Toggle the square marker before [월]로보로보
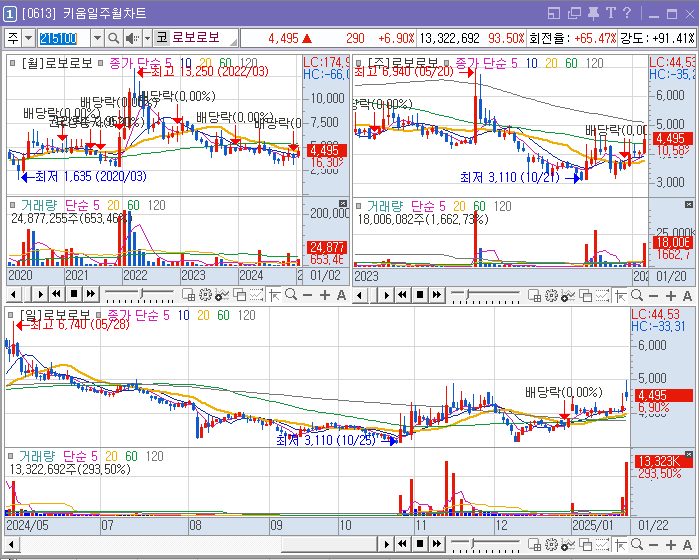The height and width of the screenshot is (560, 699). point(12,63)
